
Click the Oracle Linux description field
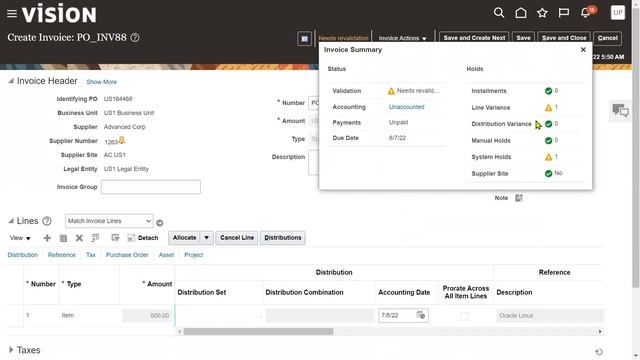coord(550,316)
